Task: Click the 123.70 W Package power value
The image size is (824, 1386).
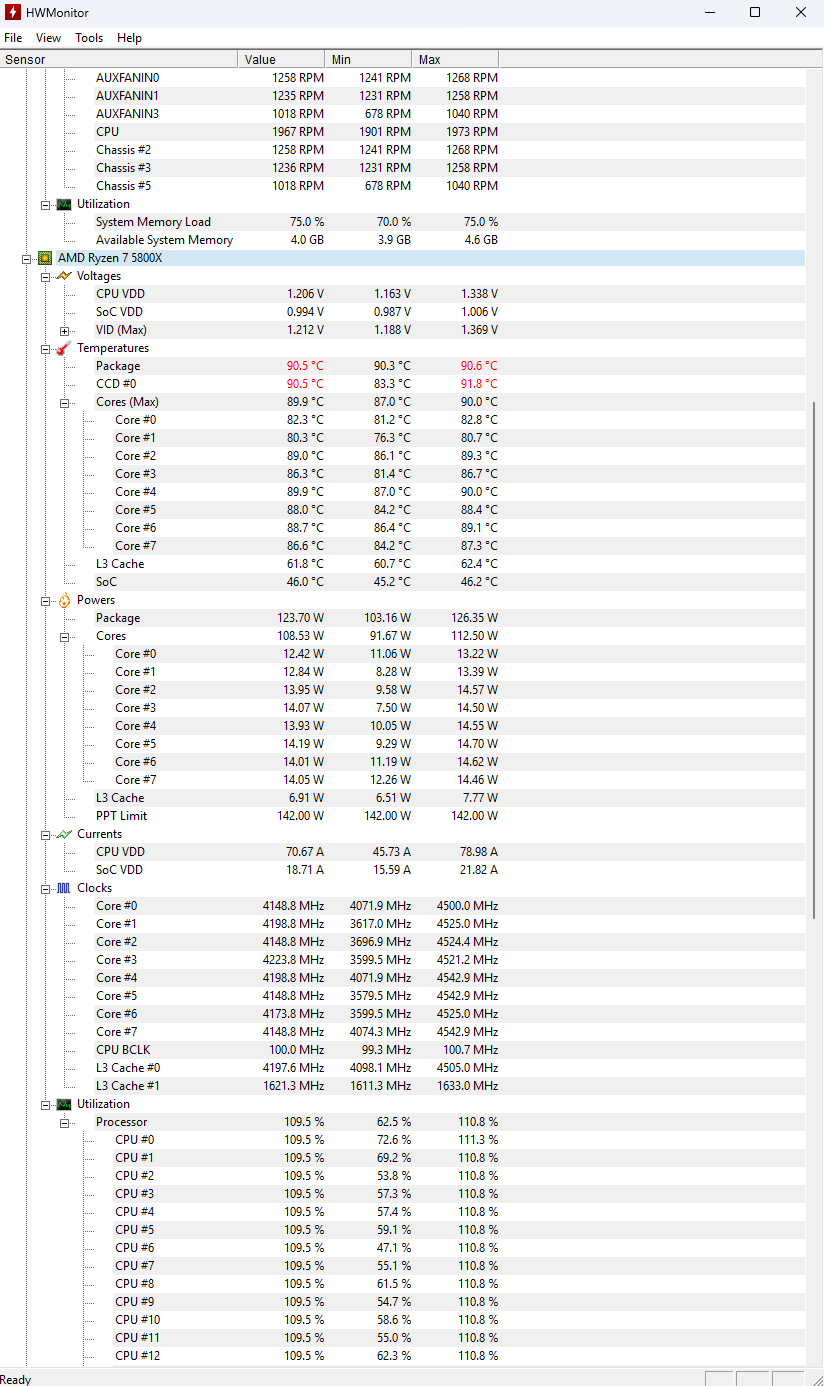Action: click(301, 618)
